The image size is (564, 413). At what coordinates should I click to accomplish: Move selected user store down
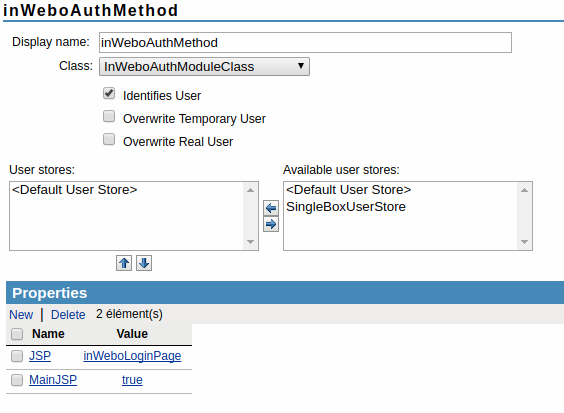click(144, 263)
